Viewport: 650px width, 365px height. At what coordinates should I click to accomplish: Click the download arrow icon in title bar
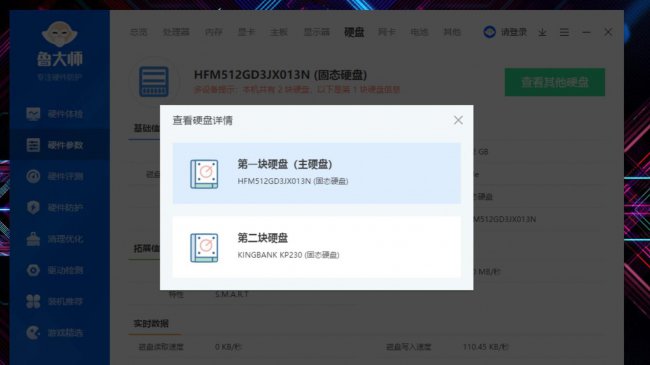[542, 32]
